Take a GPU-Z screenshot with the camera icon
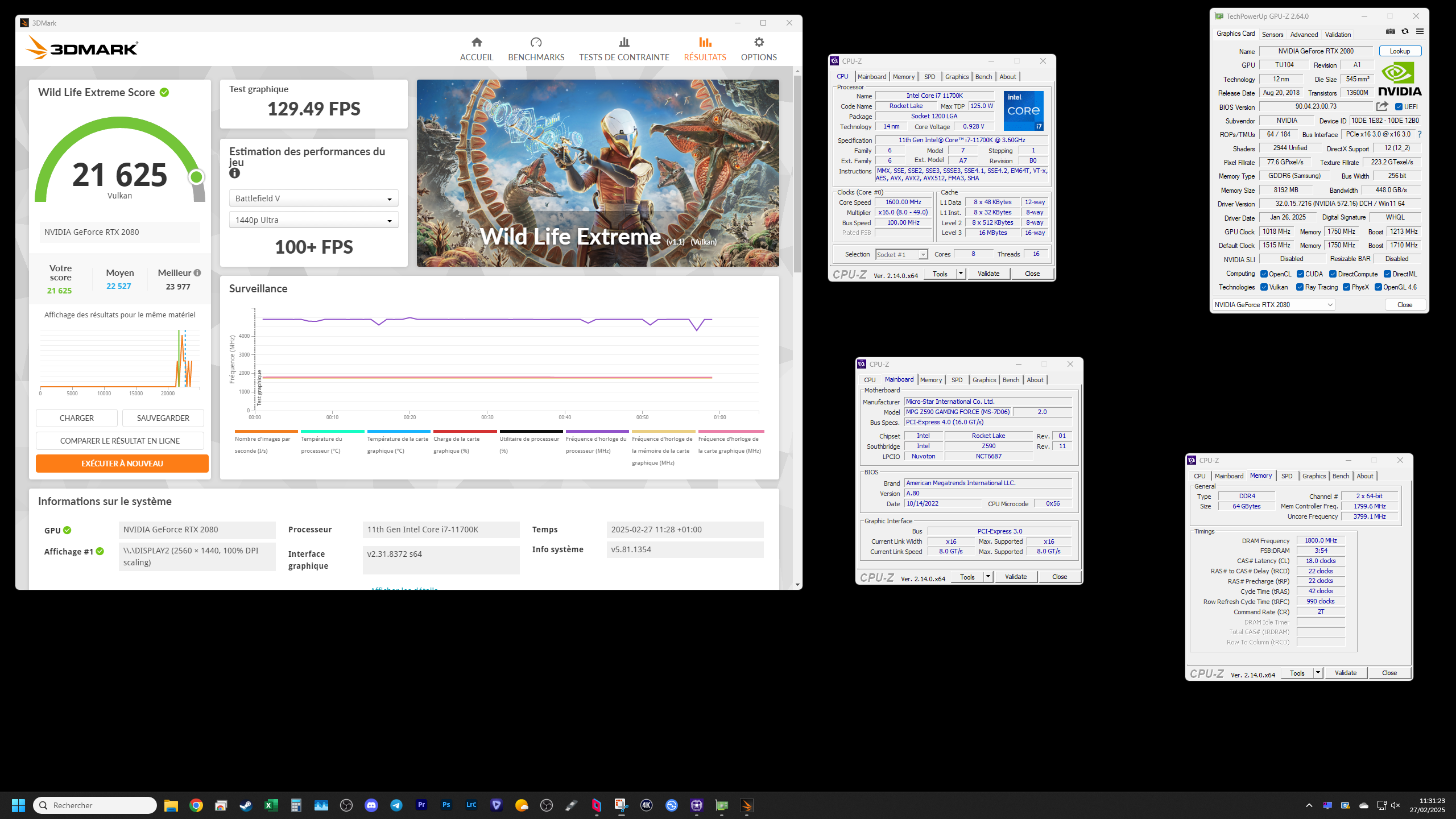 [1391, 32]
